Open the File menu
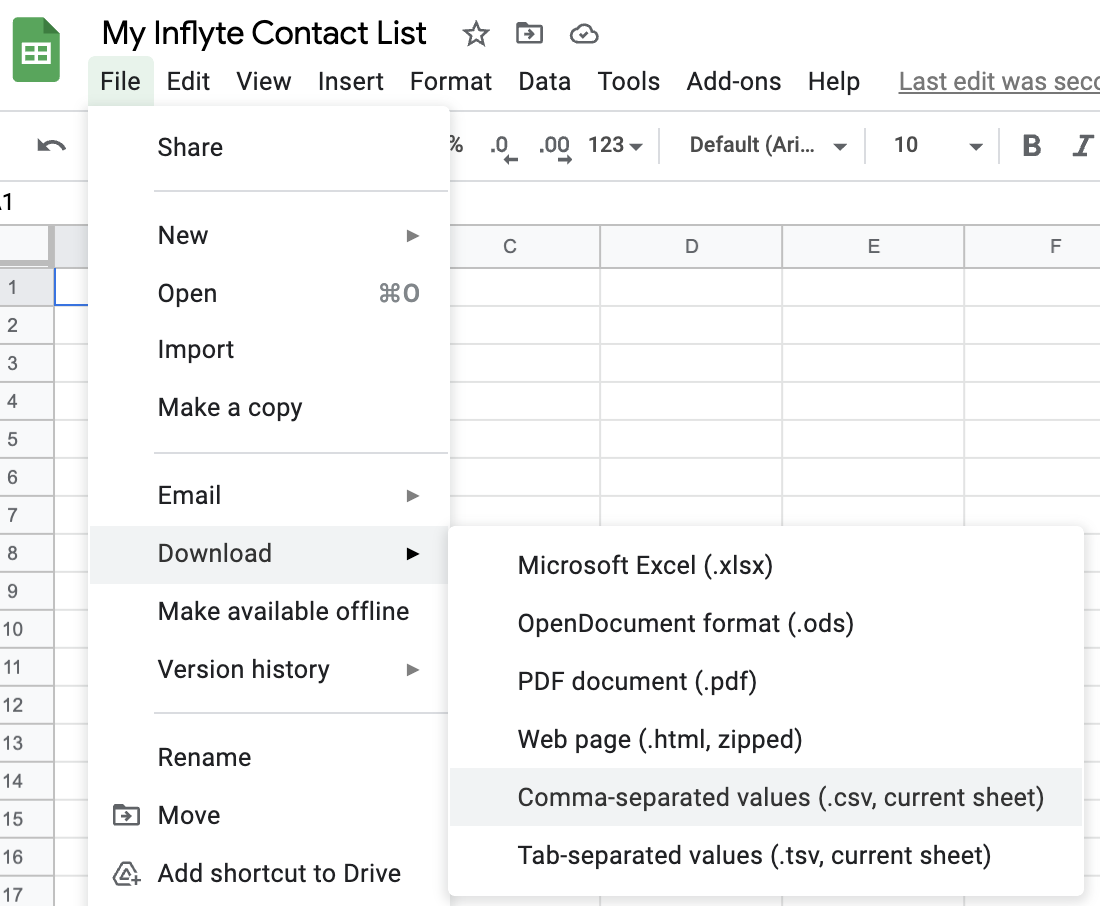The height and width of the screenshot is (906, 1100). tap(121, 81)
